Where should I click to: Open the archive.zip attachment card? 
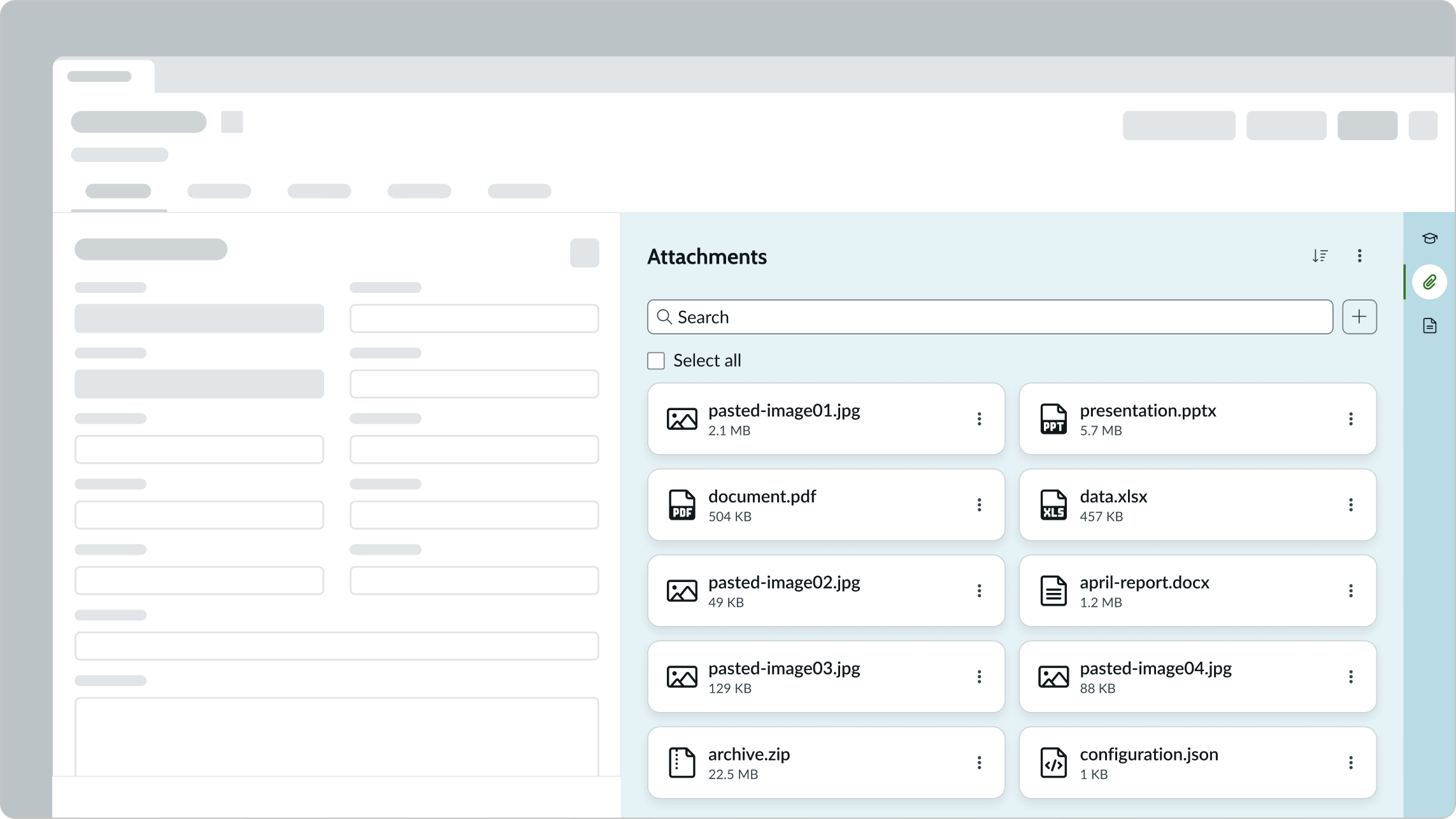click(749, 755)
